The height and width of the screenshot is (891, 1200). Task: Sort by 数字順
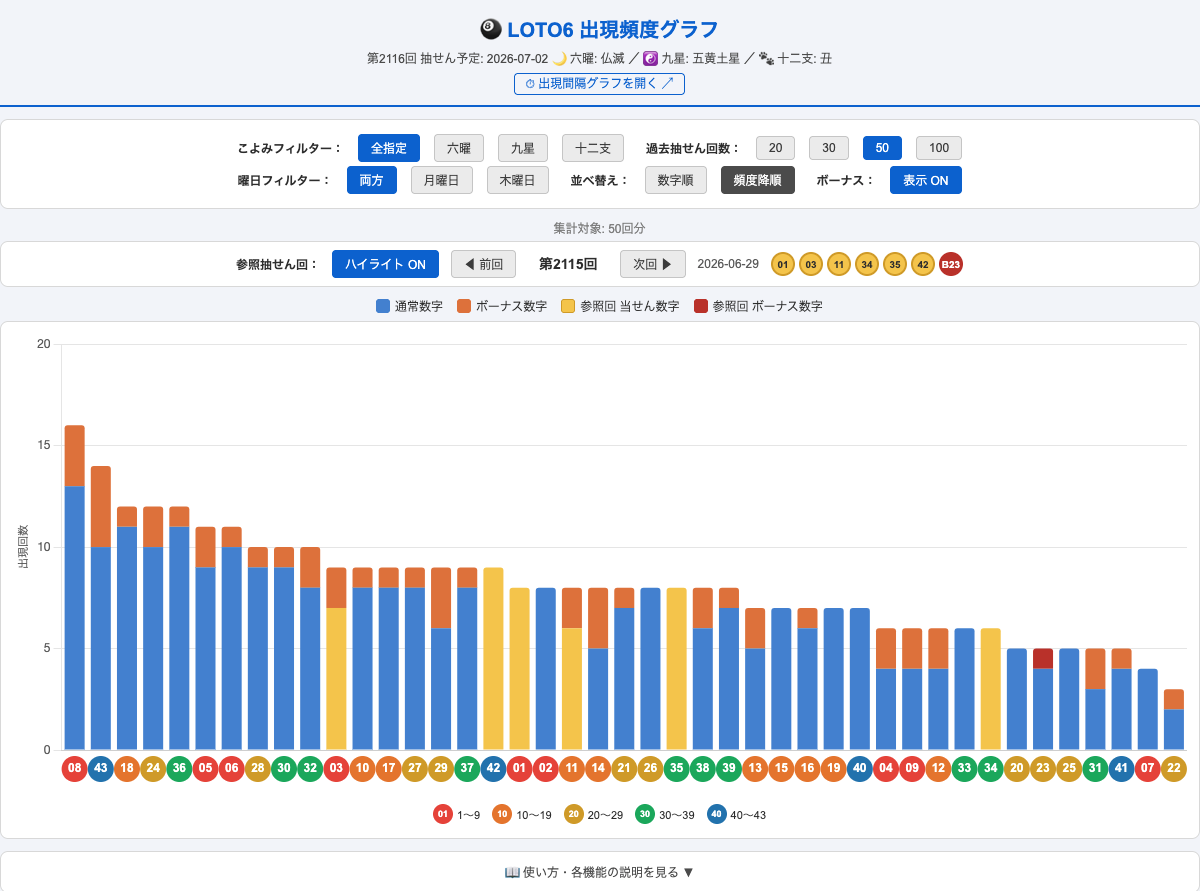pos(676,180)
